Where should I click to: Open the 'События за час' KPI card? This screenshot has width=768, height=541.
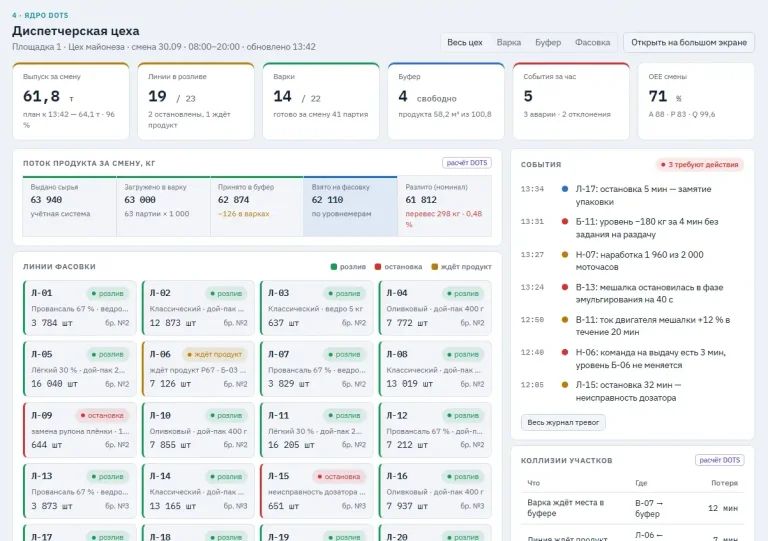click(x=571, y=101)
